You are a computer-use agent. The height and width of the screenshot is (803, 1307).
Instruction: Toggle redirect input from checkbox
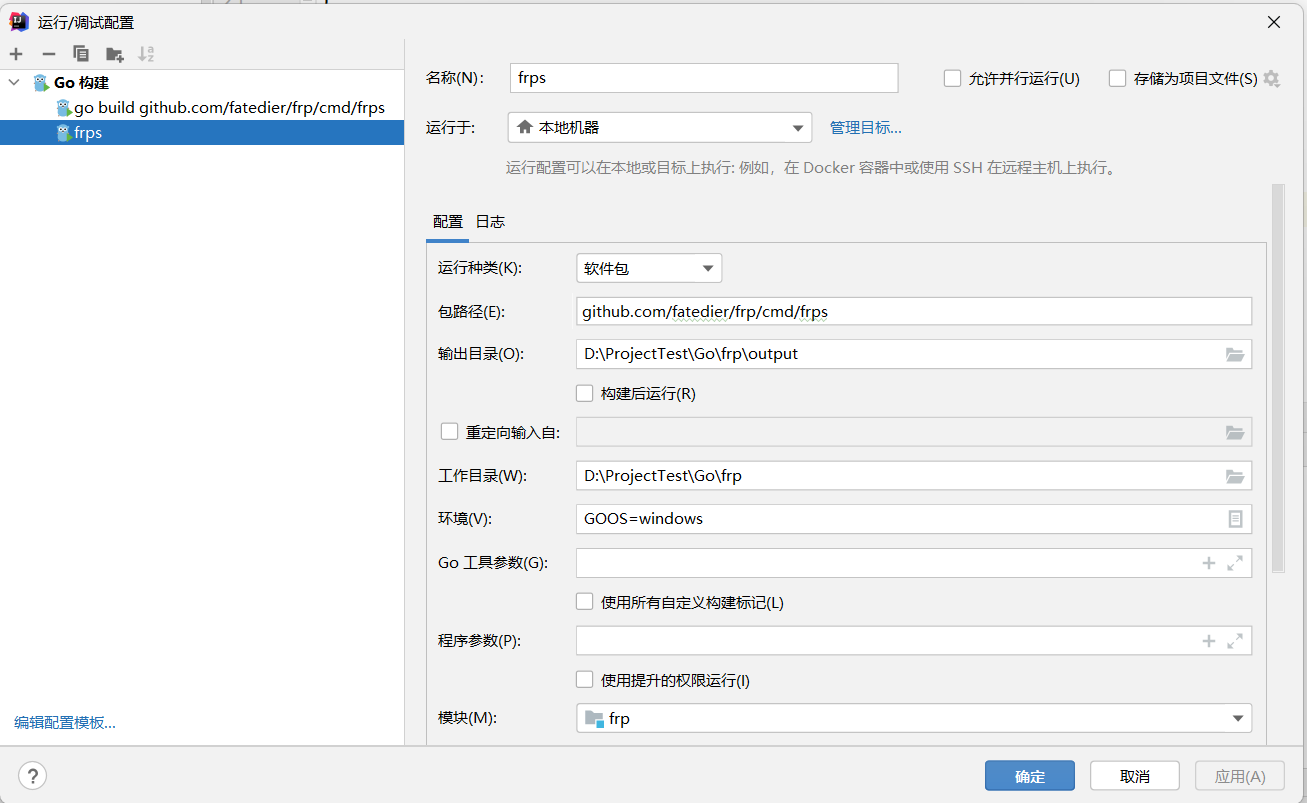(449, 432)
